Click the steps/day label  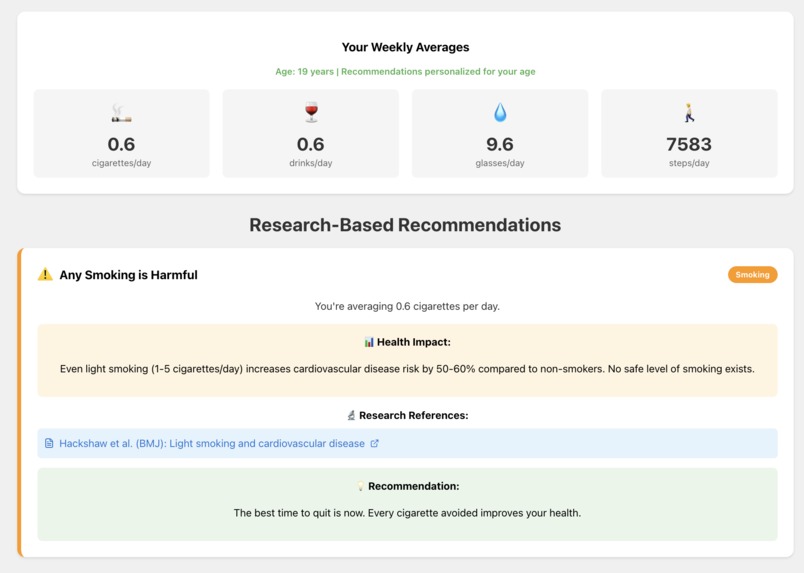689,163
